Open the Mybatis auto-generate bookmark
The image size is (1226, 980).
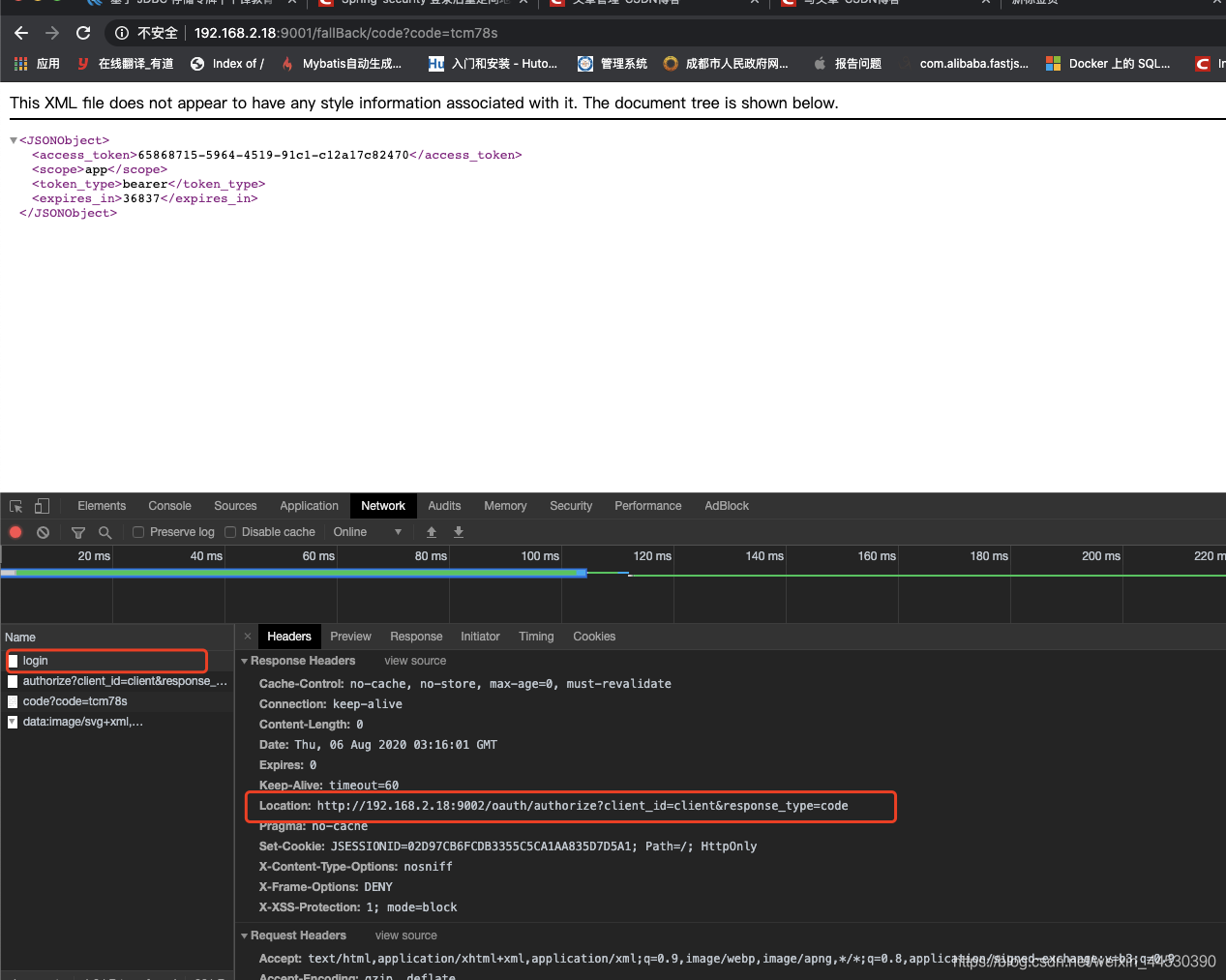click(342, 64)
